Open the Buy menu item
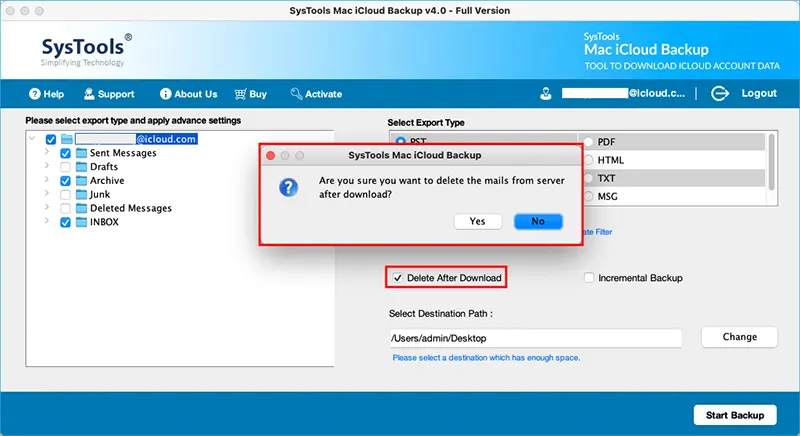This screenshot has width=800, height=436. (x=251, y=94)
